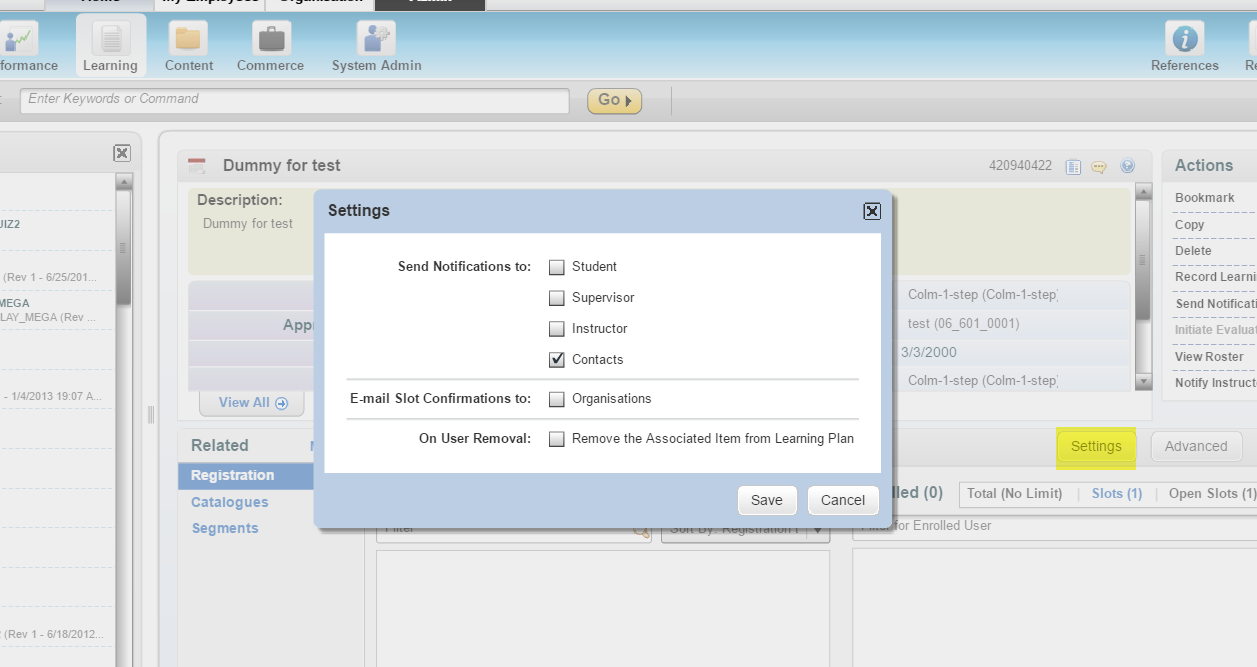Image resolution: width=1257 pixels, height=667 pixels.
Task: Click the comments speech bubble icon
Action: (1099, 167)
